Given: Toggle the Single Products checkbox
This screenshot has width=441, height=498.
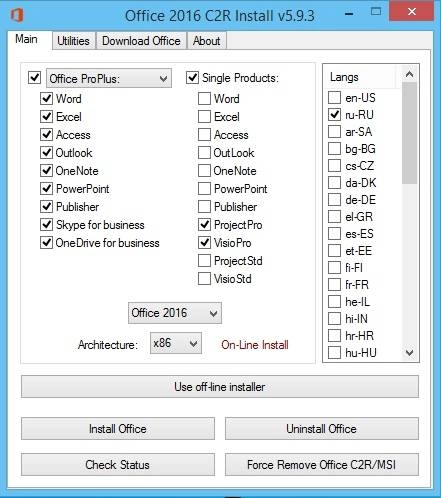Looking at the screenshot, I should (x=192, y=77).
